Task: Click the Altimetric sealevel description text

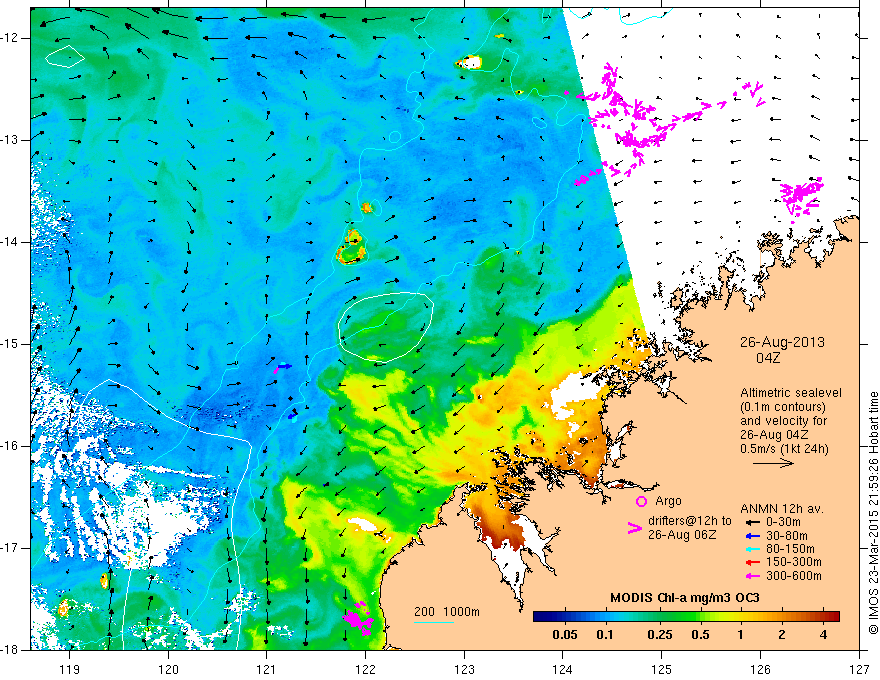Action: [x=791, y=421]
